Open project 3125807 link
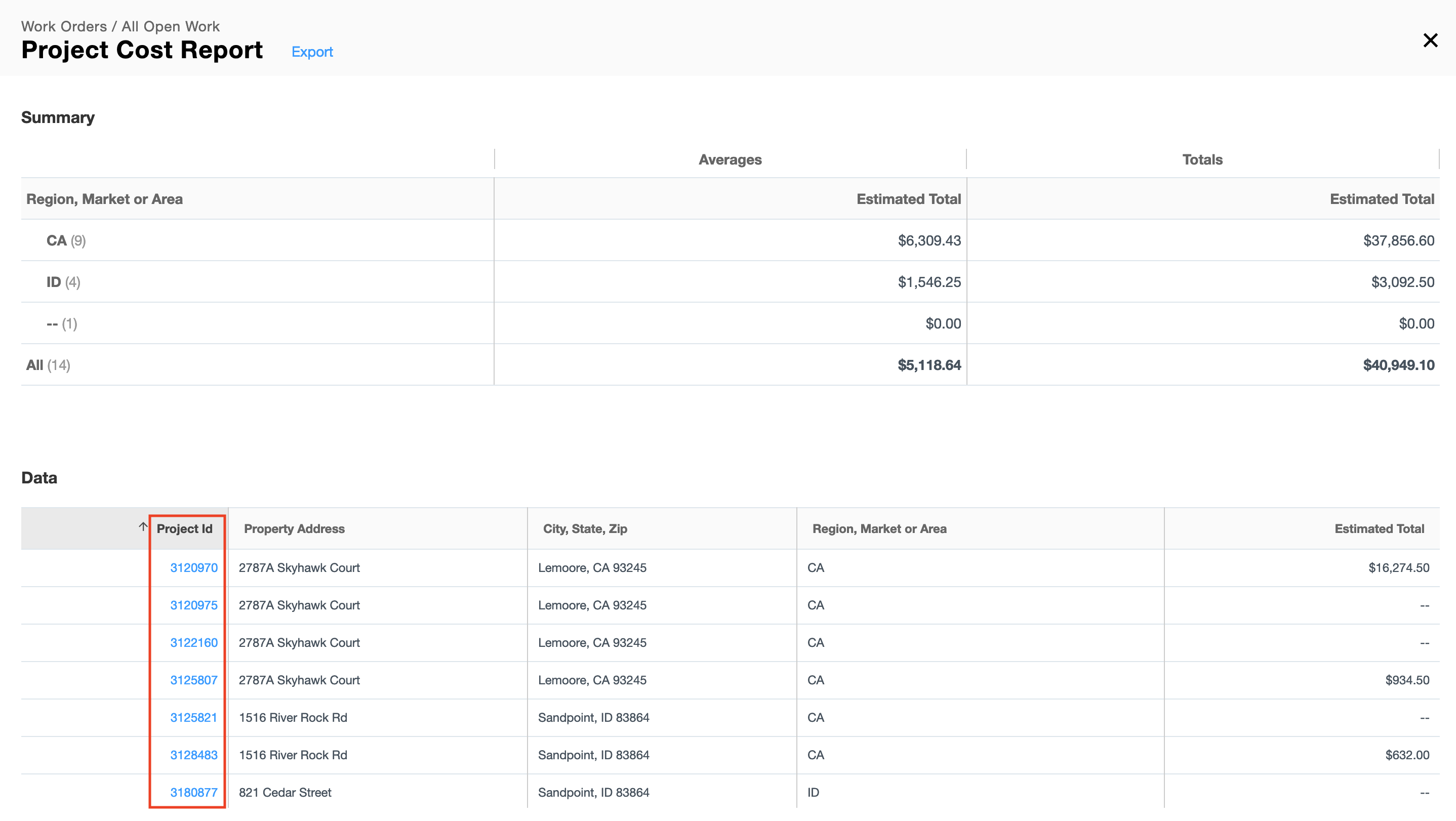 coord(193,680)
